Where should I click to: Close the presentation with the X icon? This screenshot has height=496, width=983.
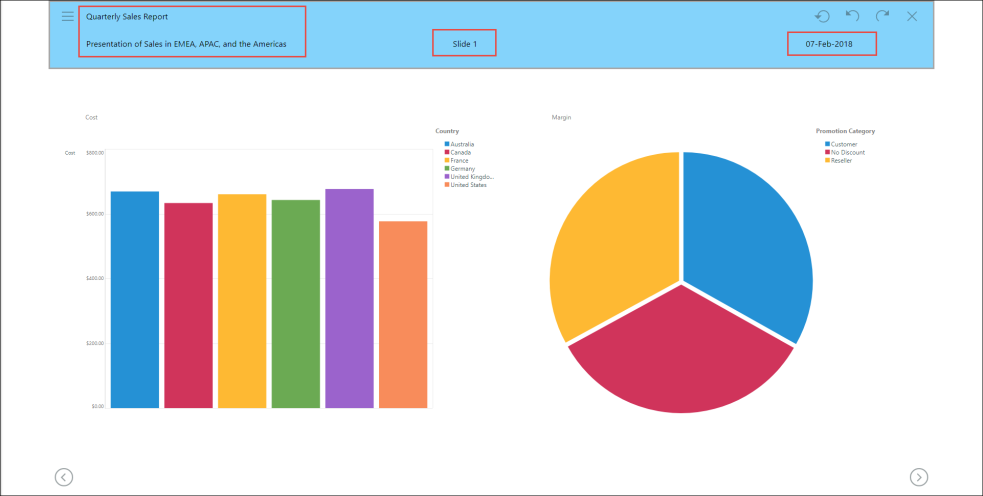pyautogui.click(x=912, y=17)
